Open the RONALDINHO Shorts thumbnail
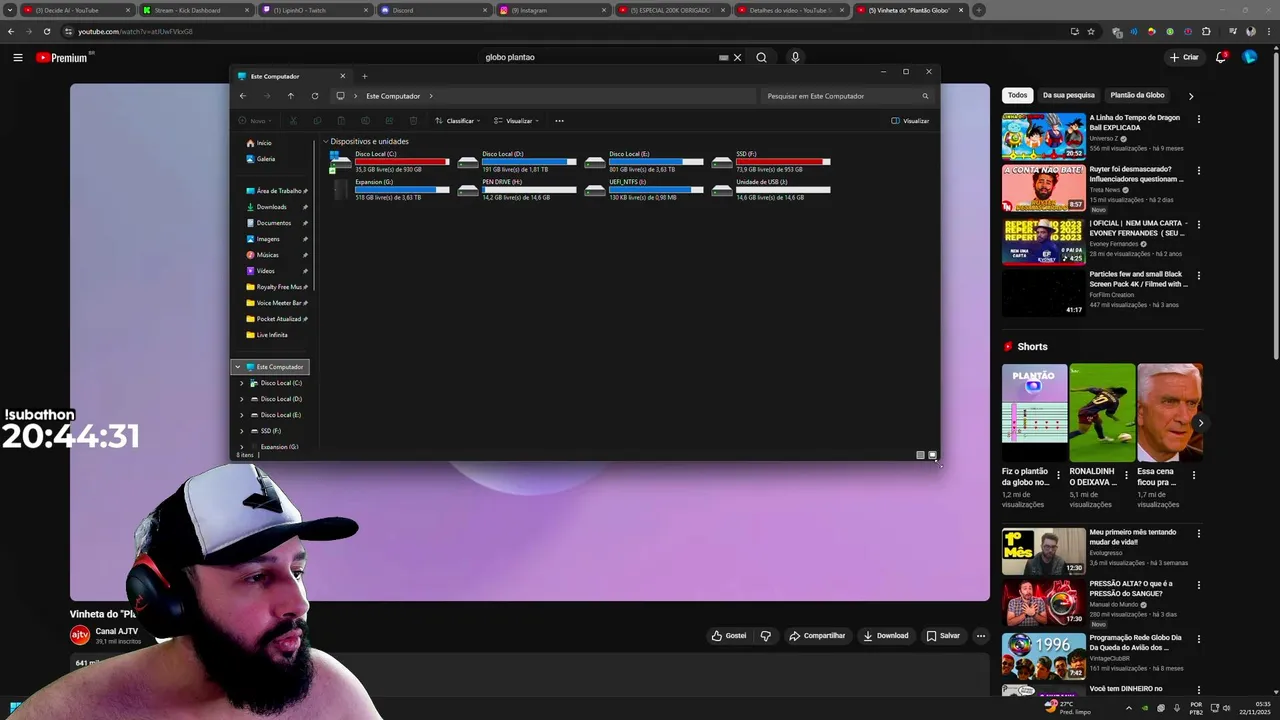The height and width of the screenshot is (720, 1280). [1102, 413]
